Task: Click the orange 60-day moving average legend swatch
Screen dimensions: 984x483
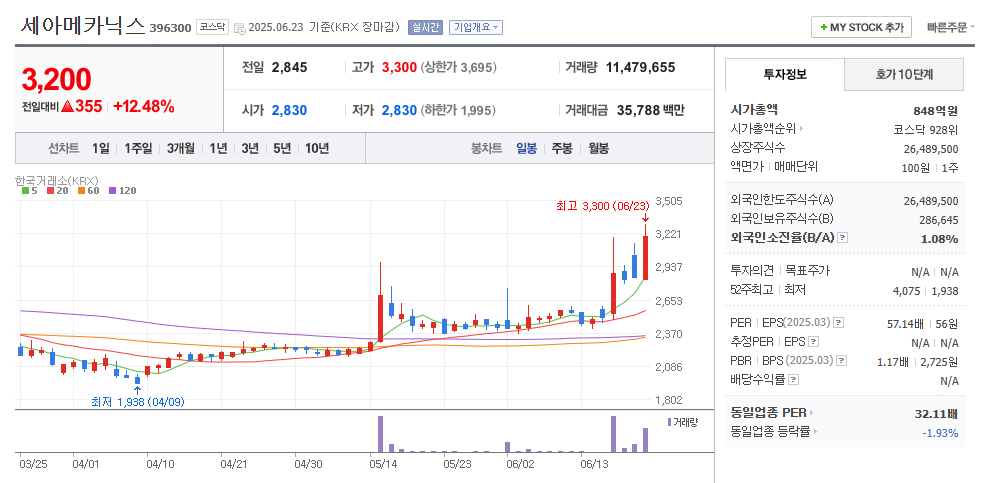Action: (x=80, y=191)
